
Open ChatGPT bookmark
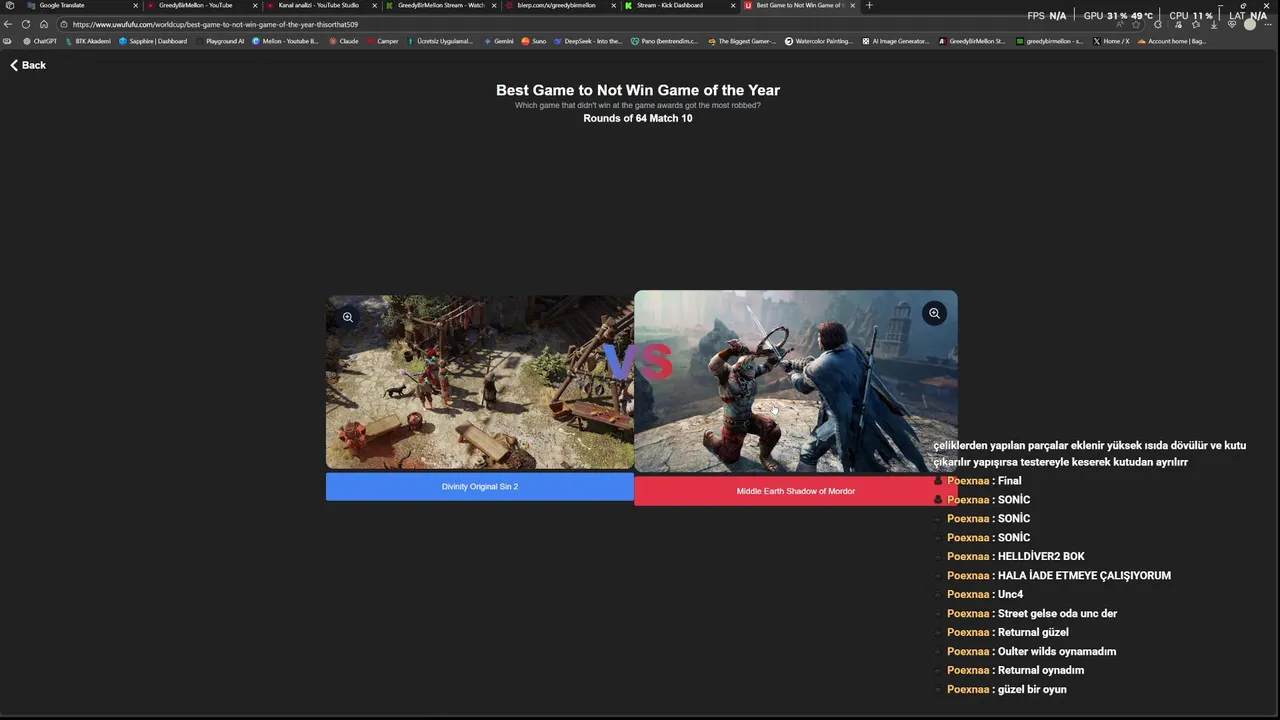[x=40, y=41]
